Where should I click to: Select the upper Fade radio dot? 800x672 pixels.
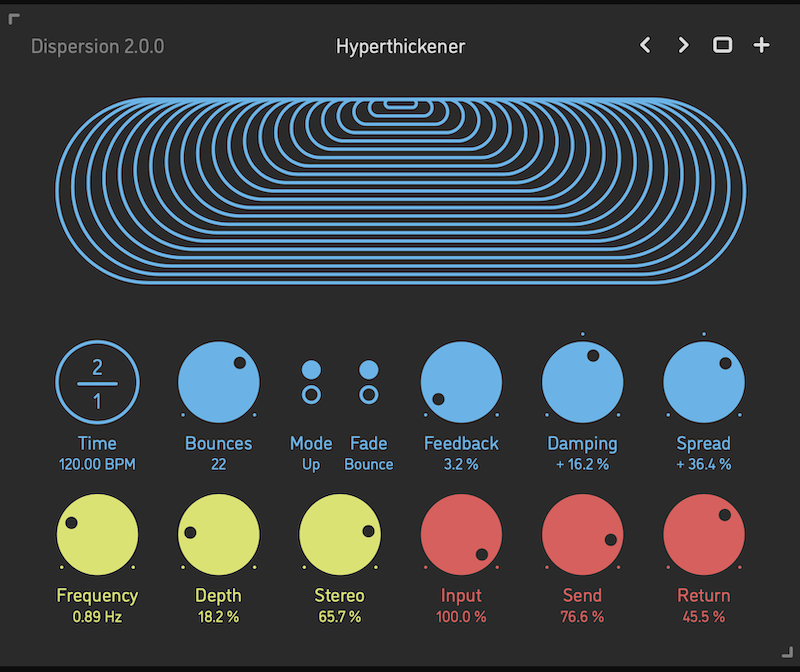click(x=369, y=369)
